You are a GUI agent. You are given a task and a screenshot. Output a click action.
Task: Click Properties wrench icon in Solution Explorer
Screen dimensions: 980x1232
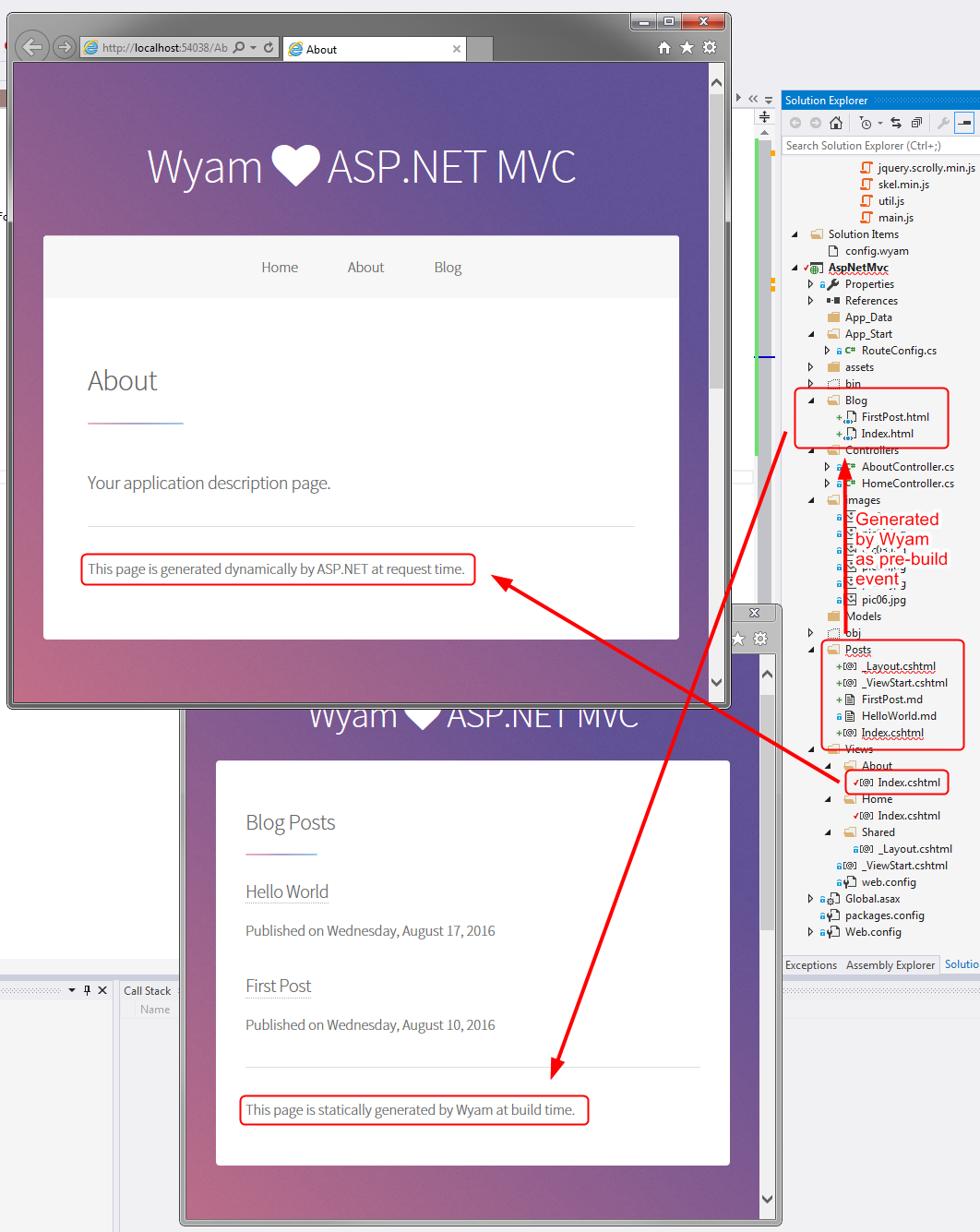(943, 123)
